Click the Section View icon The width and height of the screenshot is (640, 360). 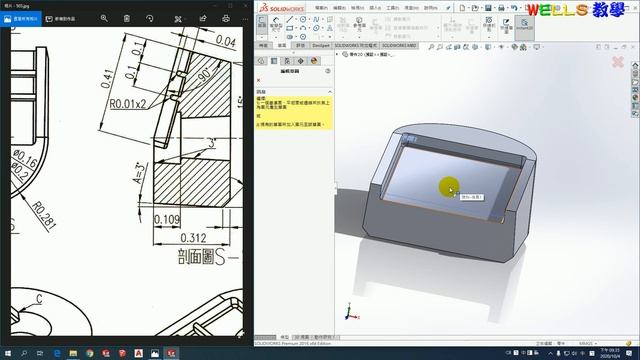coord(458,47)
